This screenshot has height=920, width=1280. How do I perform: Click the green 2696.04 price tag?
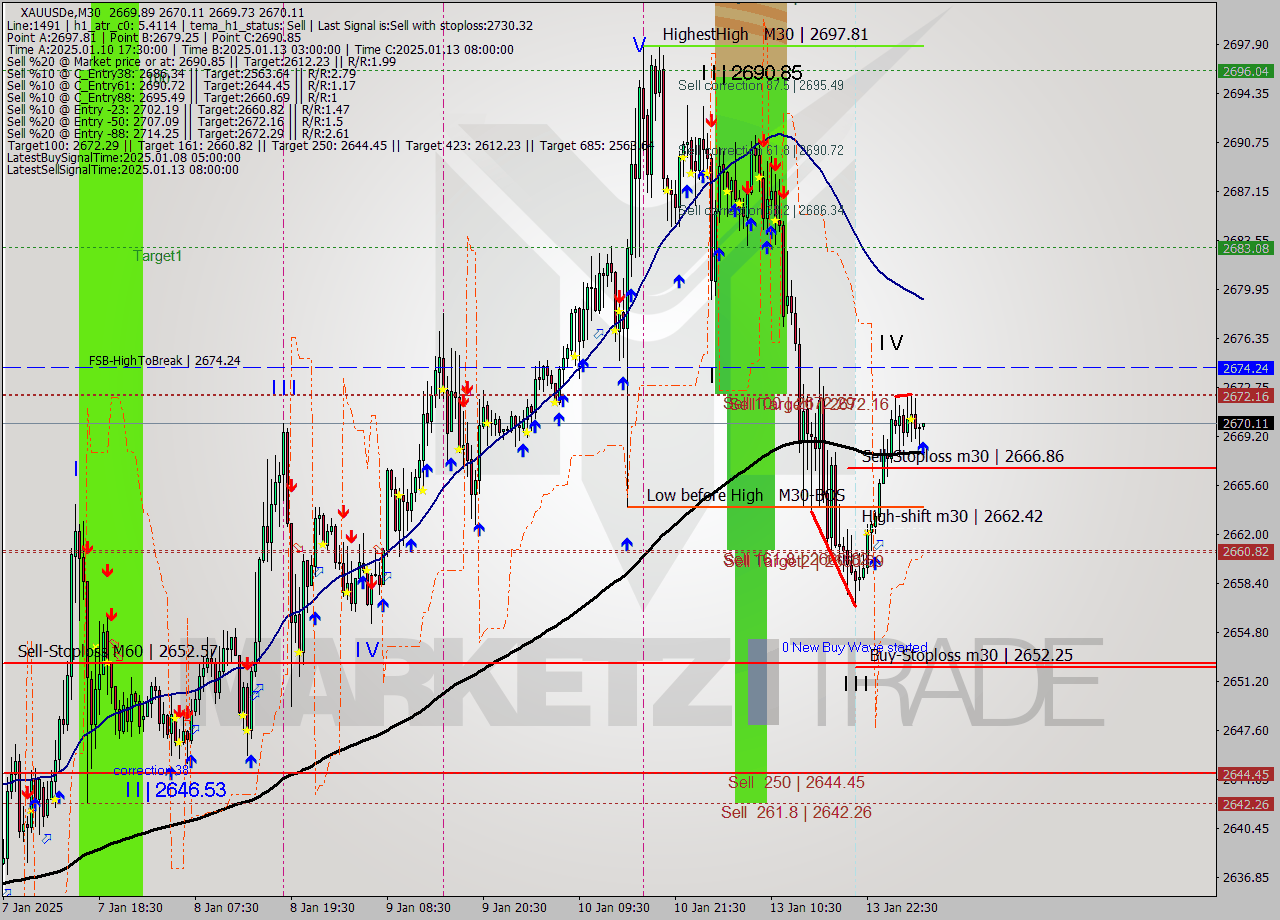point(1245,71)
